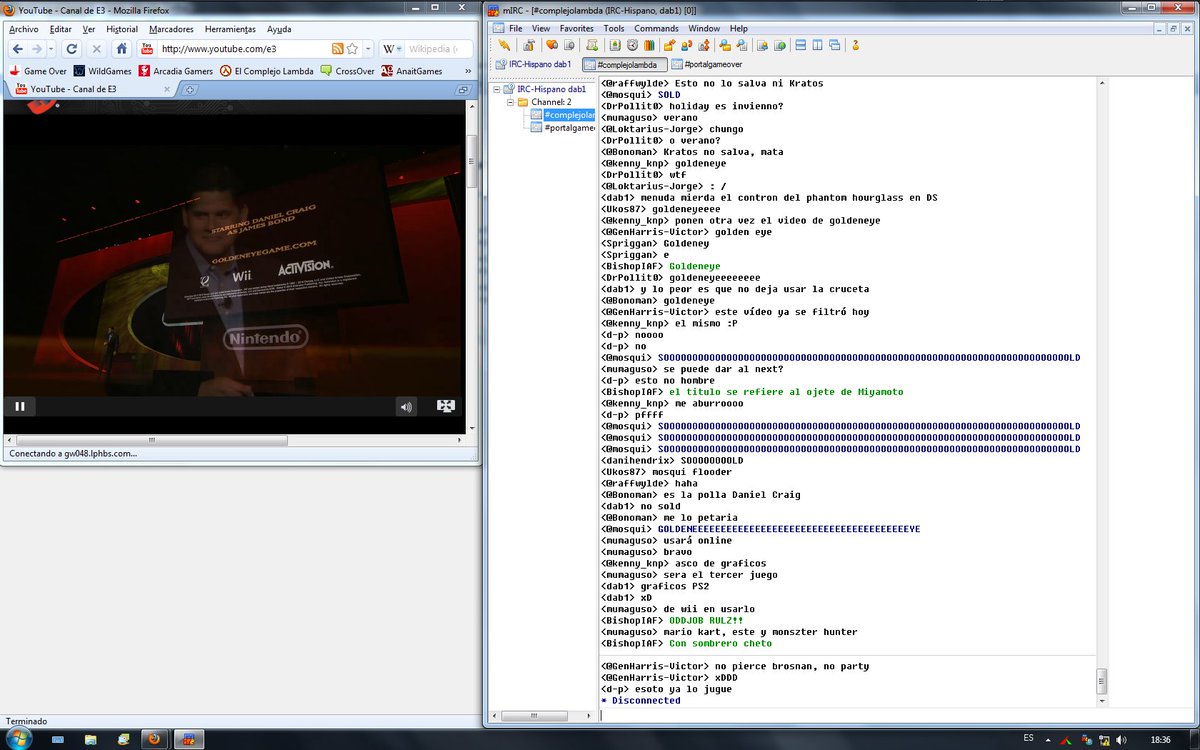The image size is (1200, 750).
Task: Open Firefox list all tabs button
Action: [x=462, y=90]
